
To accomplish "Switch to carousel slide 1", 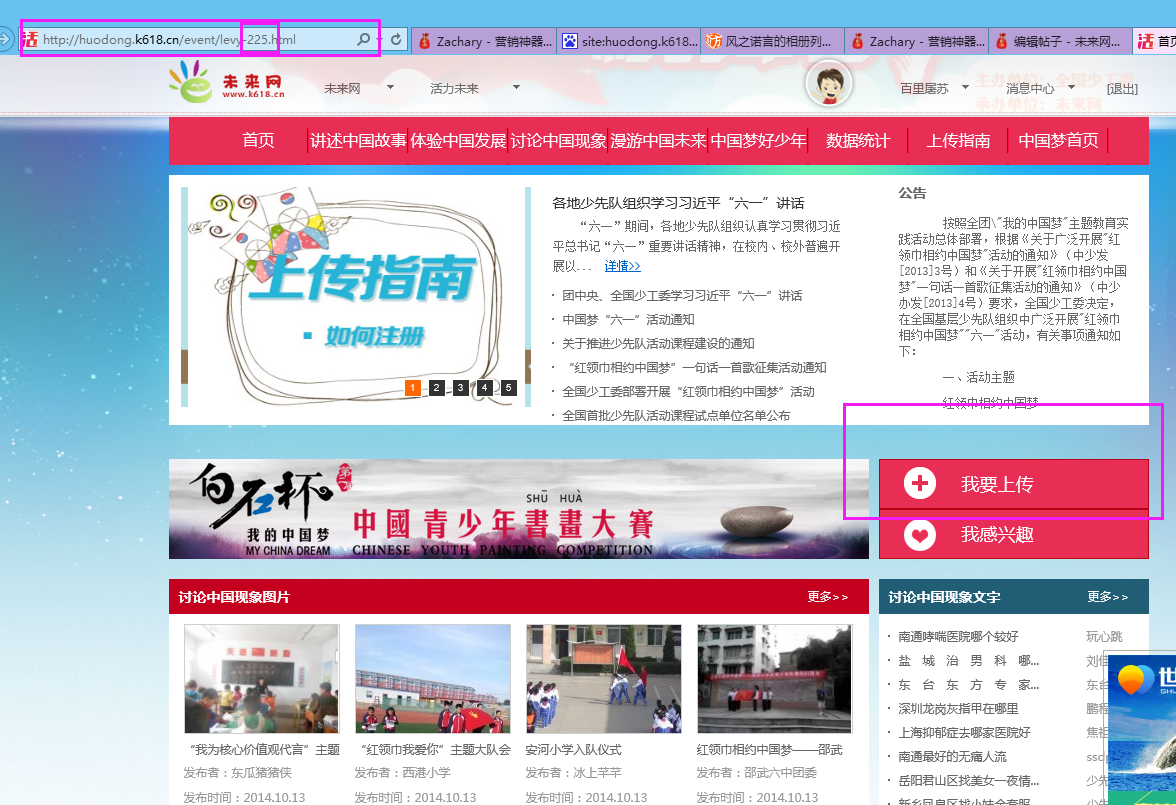I will (413, 387).
